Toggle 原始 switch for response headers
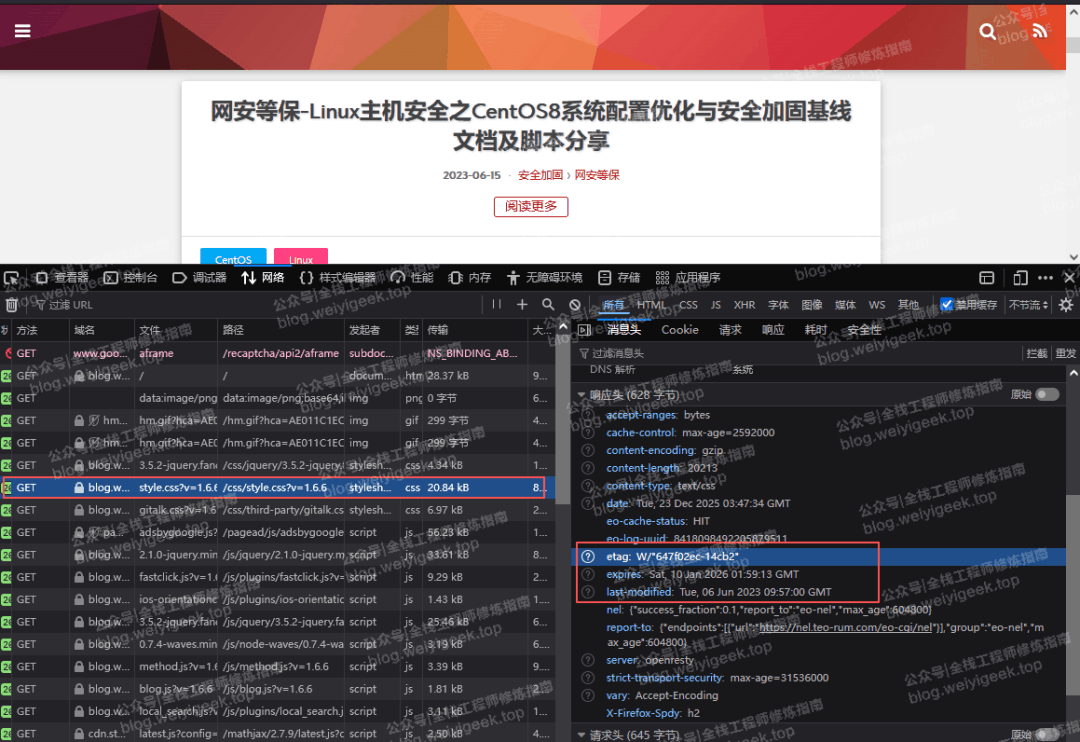Viewport: 1080px width, 742px height. pos(1047,395)
